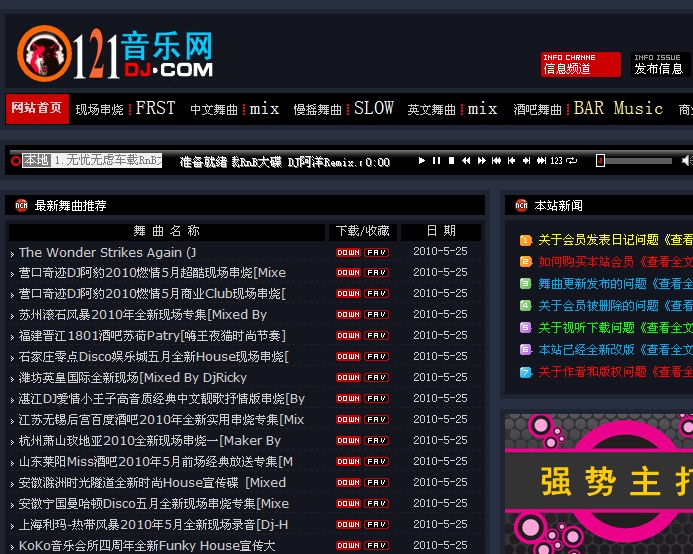Download 石家庄零点Disco娱乐城 track
The image size is (693, 554).
click(348, 356)
